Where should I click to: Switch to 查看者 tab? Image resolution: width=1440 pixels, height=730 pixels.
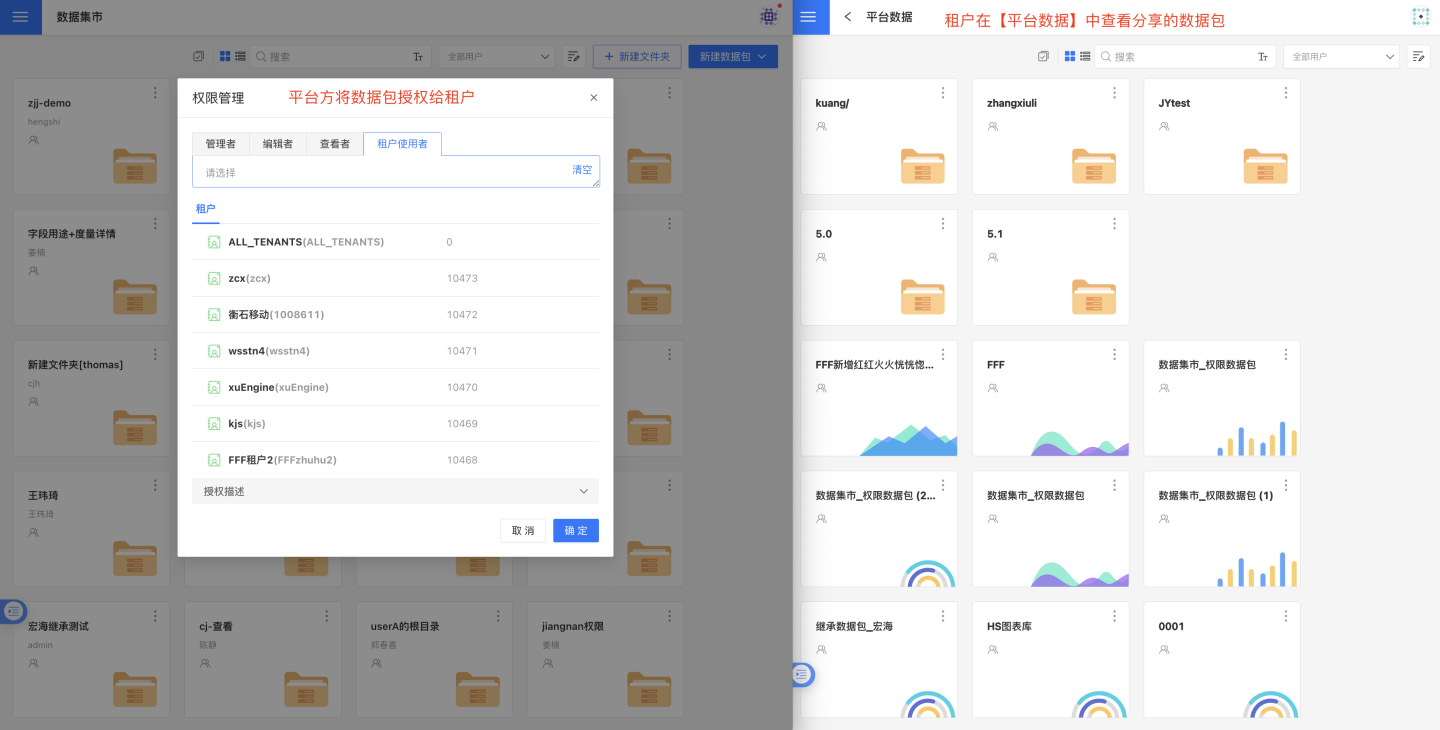click(334, 144)
